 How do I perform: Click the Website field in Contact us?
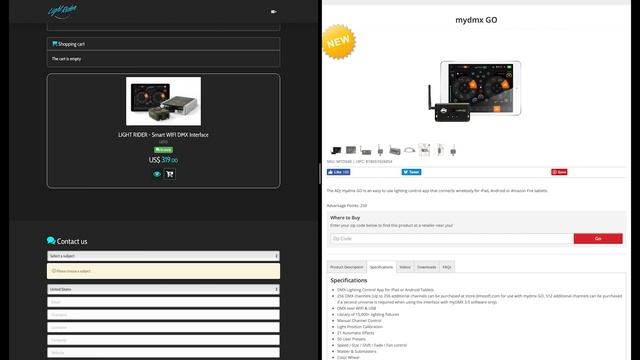tap(163, 352)
